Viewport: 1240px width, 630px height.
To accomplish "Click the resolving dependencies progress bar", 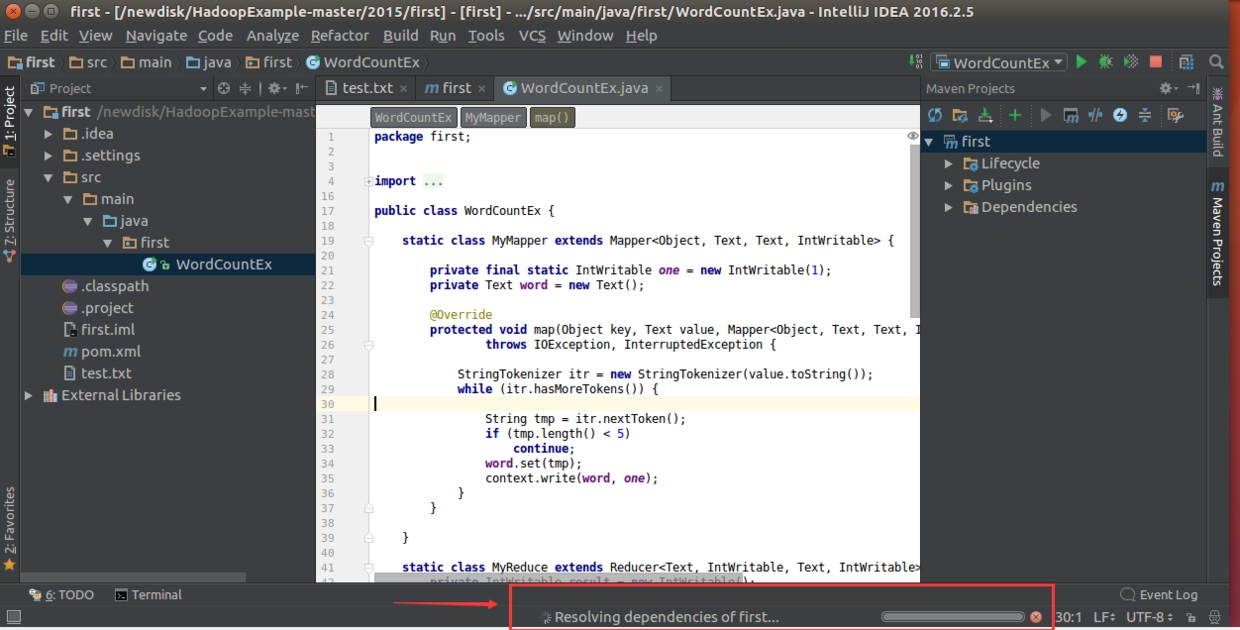I will [x=952, y=617].
